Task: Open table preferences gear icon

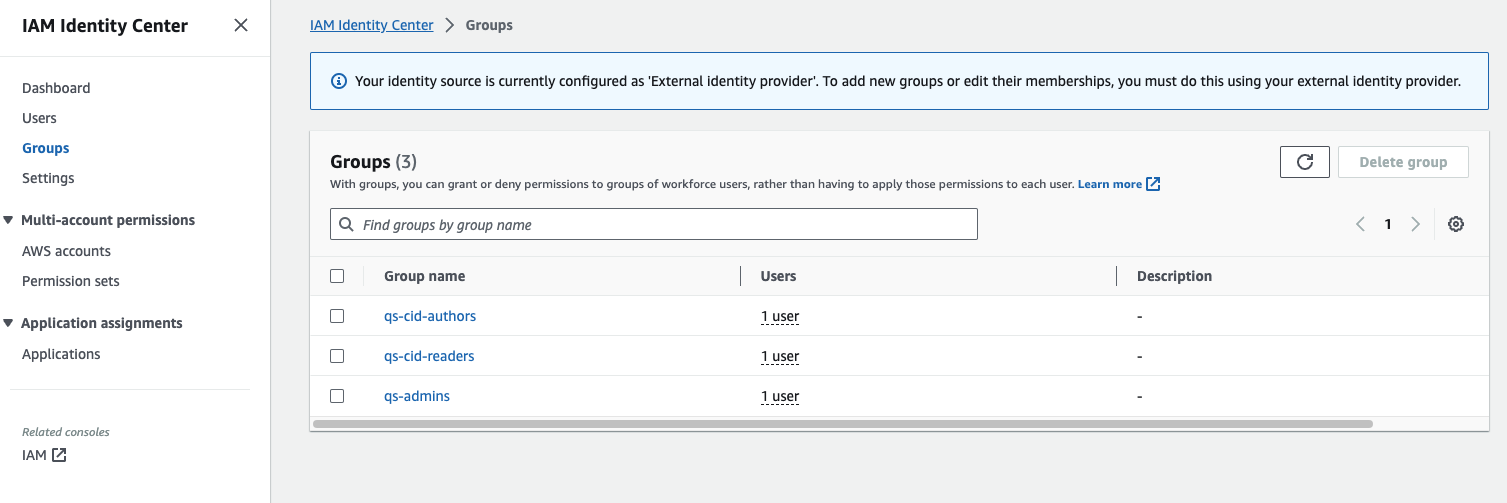Action: [x=1456, y=224]
